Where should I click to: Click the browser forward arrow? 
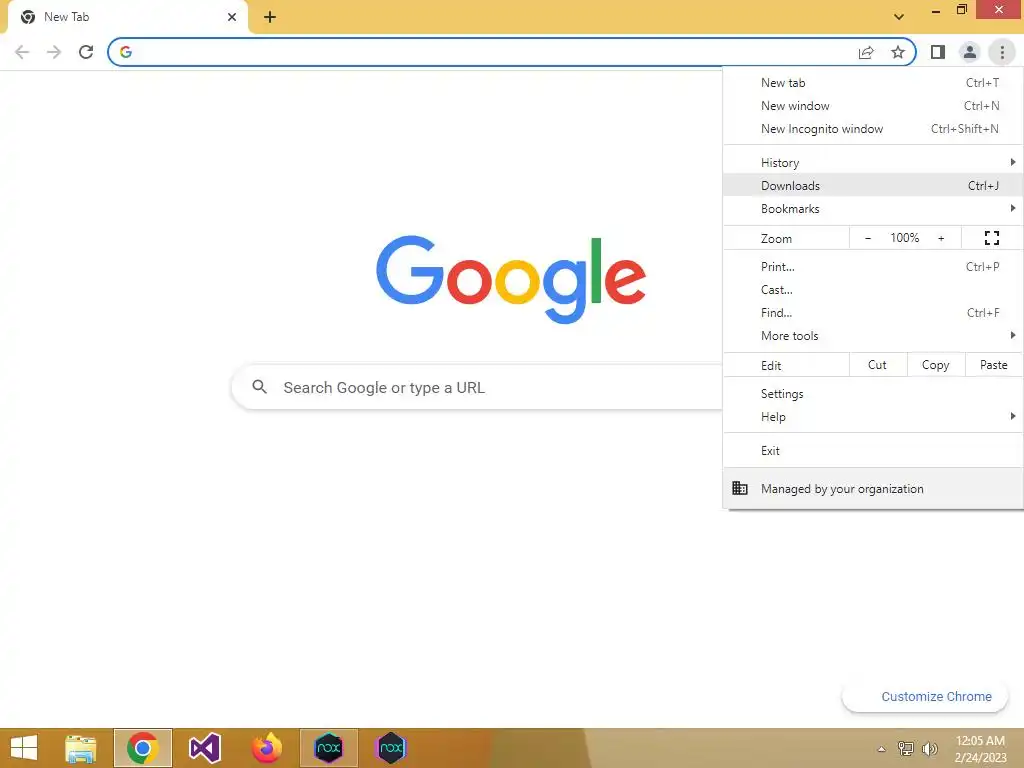click(54, 52)
